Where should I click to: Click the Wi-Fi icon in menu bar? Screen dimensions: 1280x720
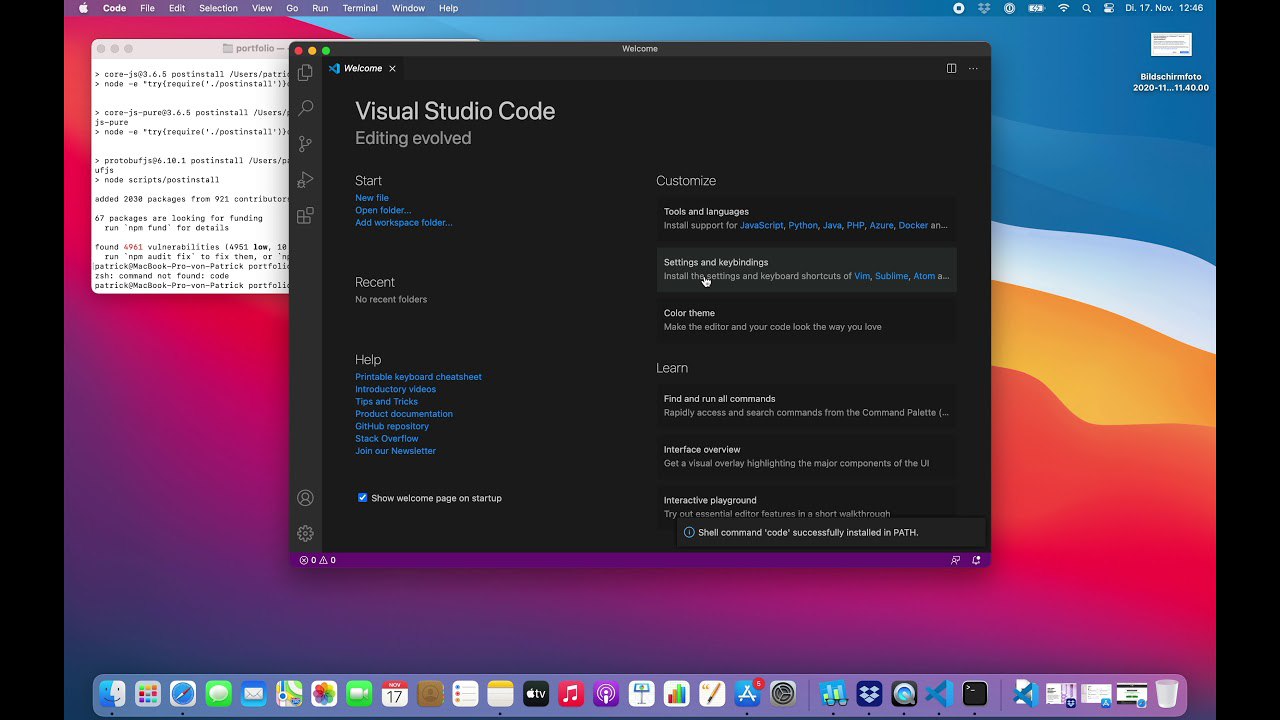tap(1063, 8)
